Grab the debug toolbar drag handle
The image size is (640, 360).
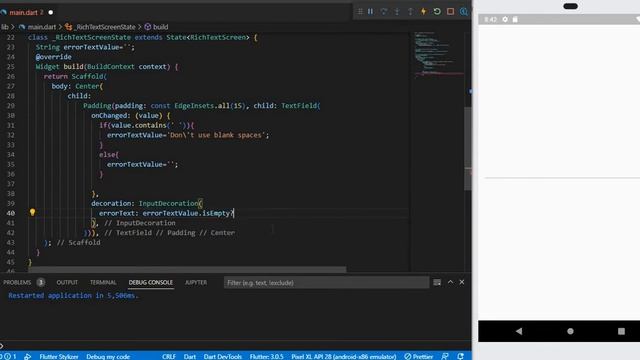pos(360,11)
